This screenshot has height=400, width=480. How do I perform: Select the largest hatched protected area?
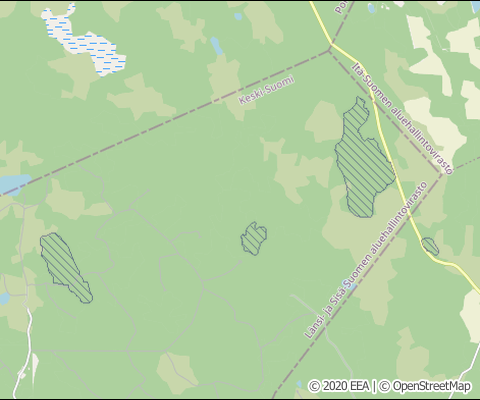364,158
